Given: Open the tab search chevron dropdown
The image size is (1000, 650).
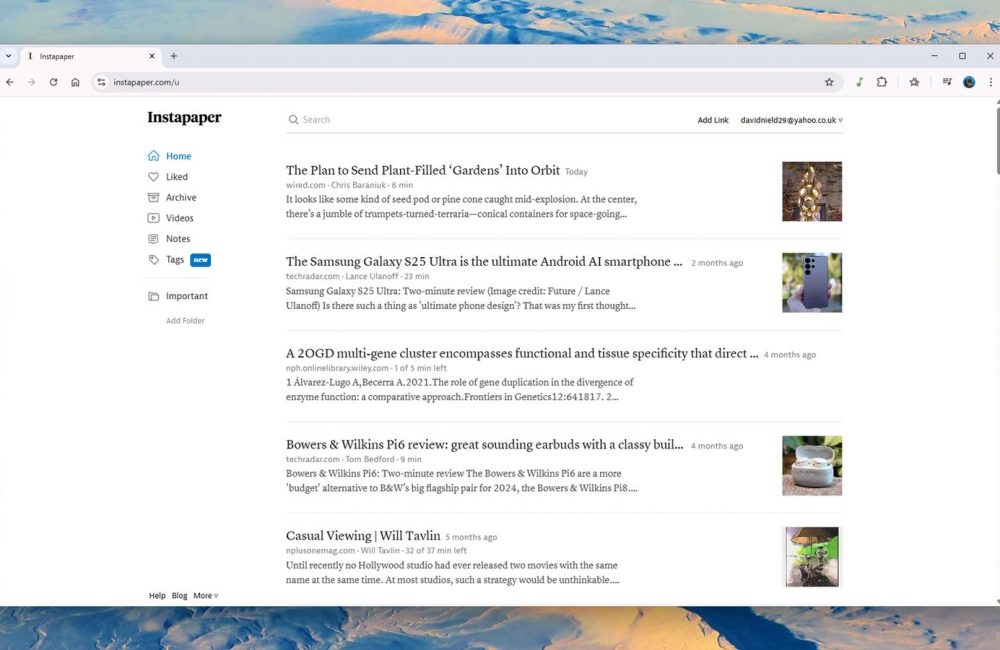Looking at the screenshot, I should [9, 56].
